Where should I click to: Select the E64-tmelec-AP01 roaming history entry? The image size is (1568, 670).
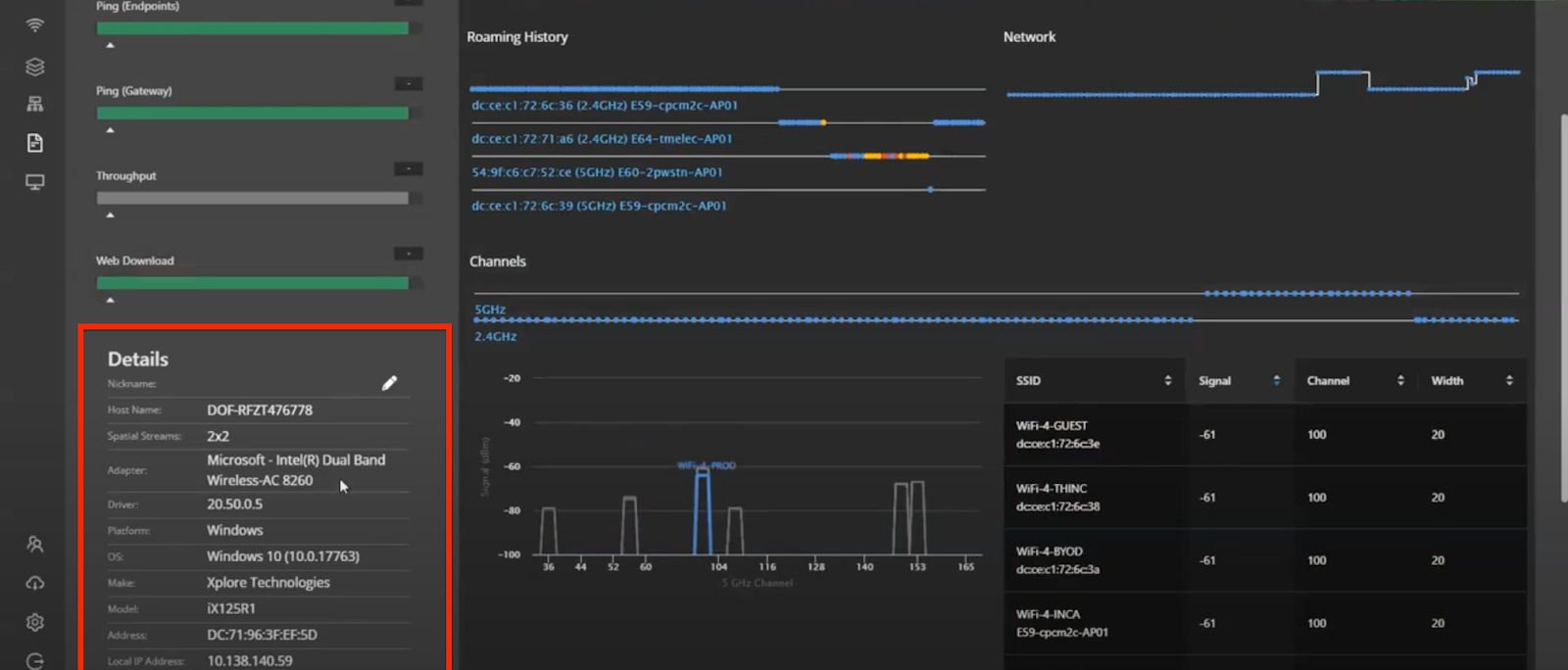pyautogui.click(x=602, y=139)
